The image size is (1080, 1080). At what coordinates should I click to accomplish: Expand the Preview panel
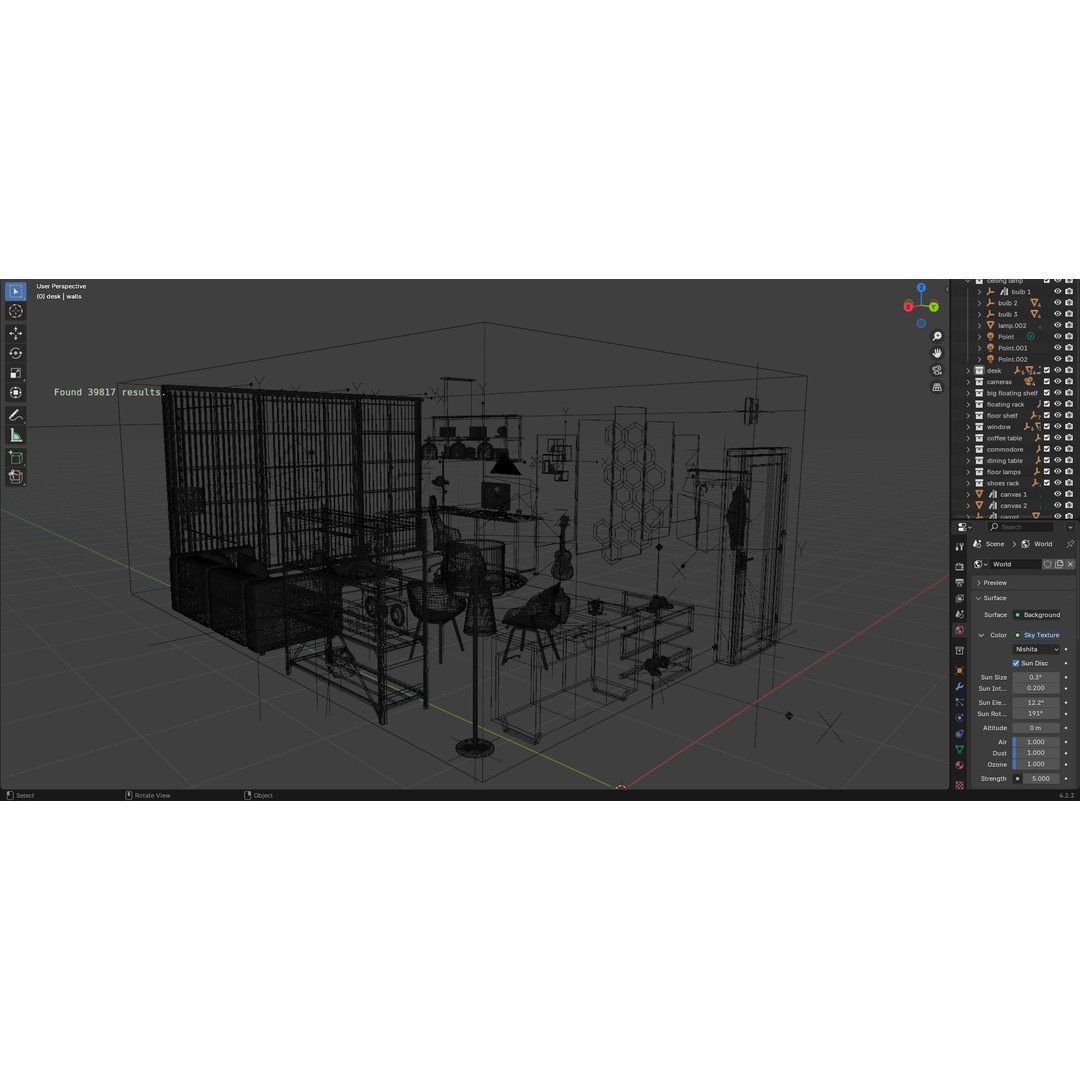click(x=995, y=582)
